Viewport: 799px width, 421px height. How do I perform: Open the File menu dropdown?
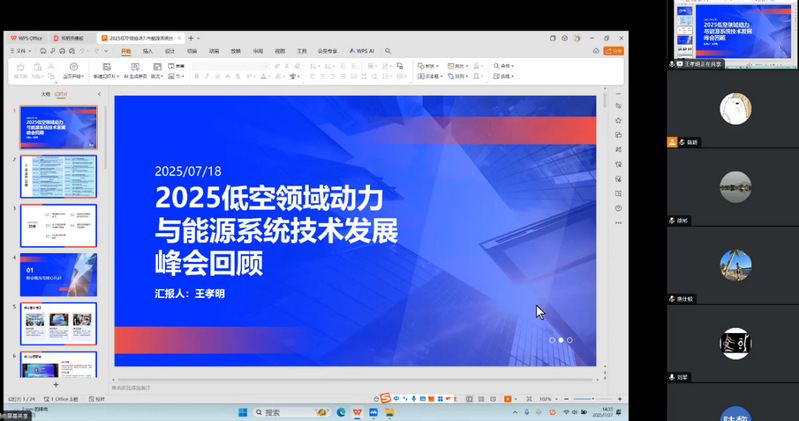click(20, 50)
